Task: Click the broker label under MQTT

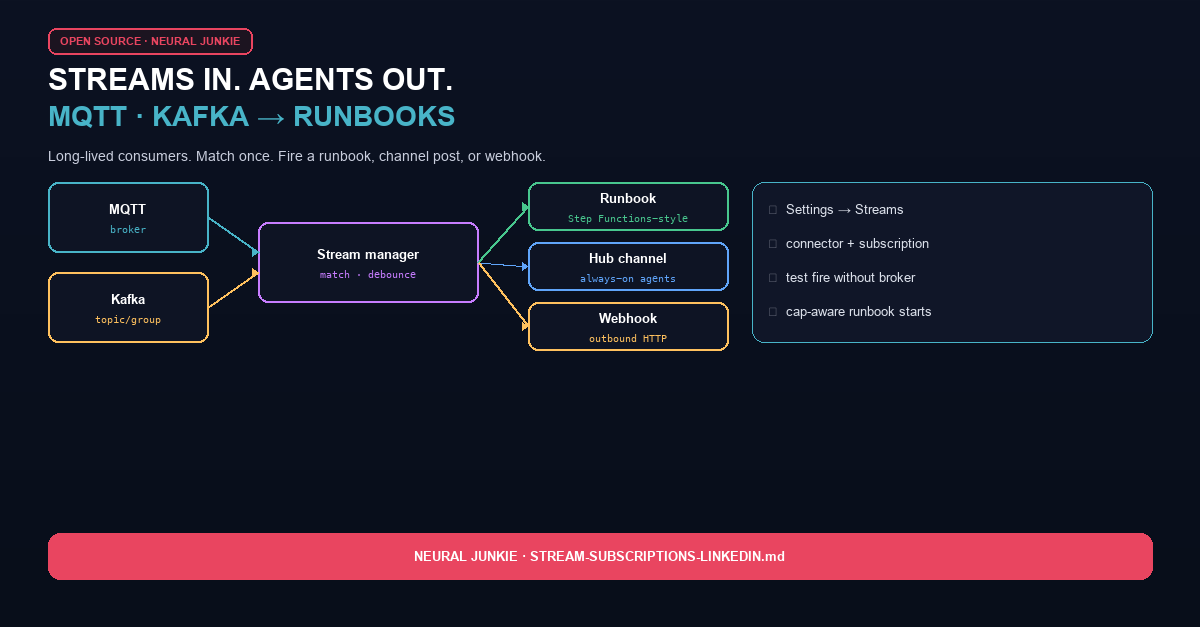Action: 128,230
